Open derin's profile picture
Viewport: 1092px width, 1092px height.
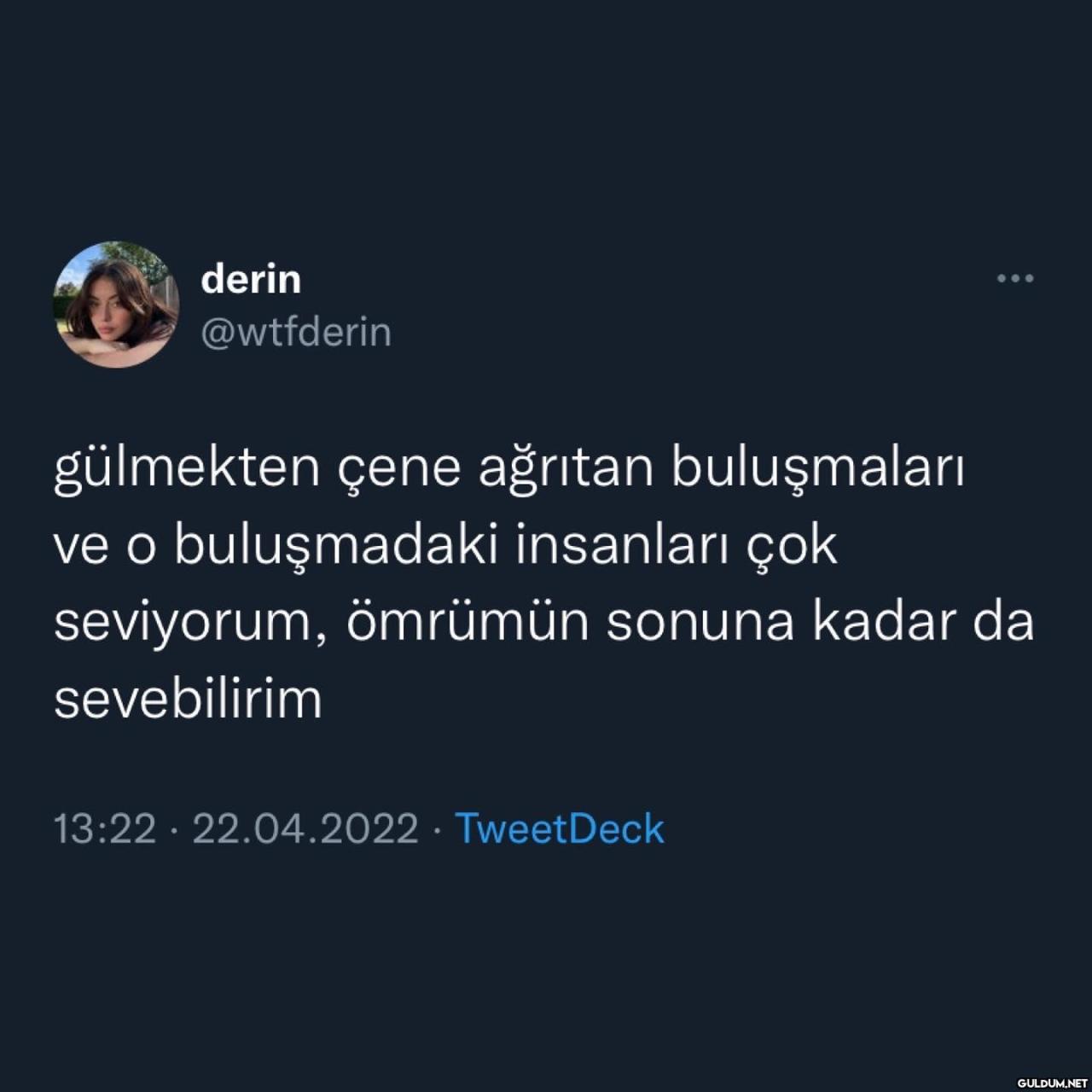[116, 305]
